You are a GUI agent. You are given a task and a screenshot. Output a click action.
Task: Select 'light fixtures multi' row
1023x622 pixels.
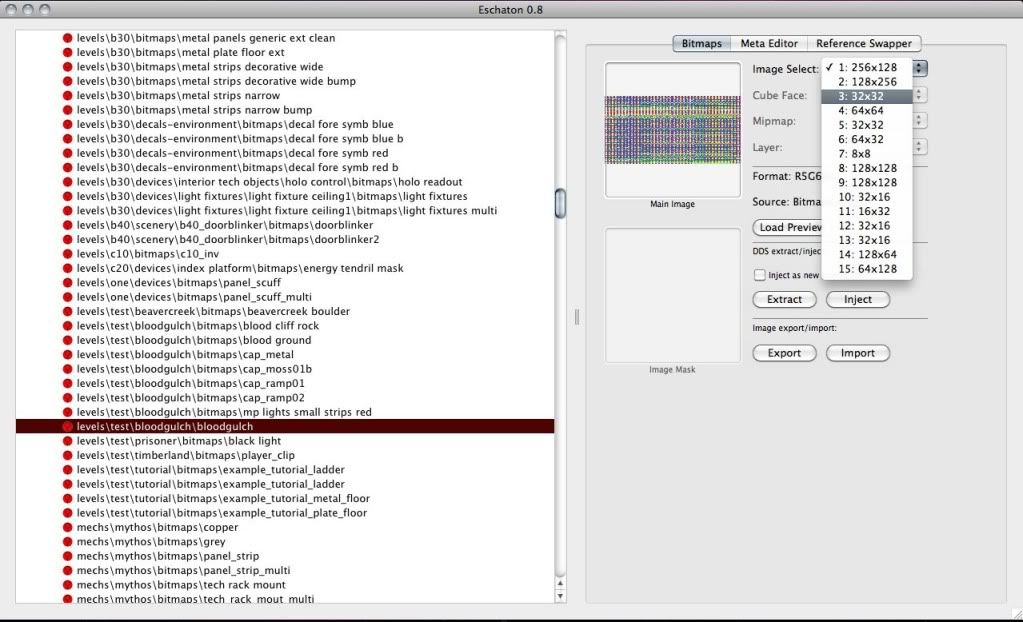pyautogui.click(x=285, y=210)
